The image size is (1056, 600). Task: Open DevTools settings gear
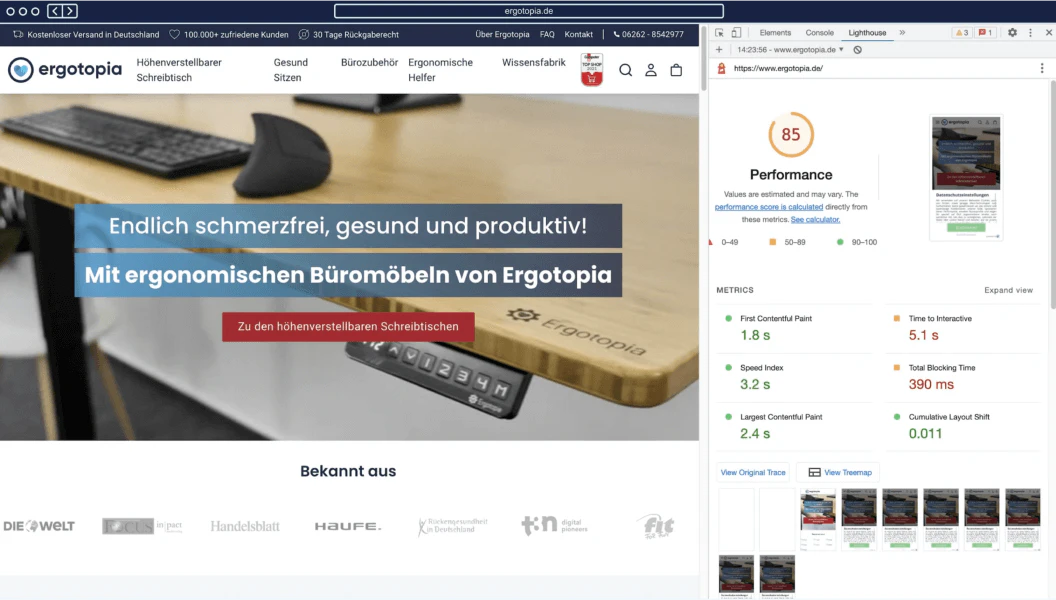pos(1012,32)
